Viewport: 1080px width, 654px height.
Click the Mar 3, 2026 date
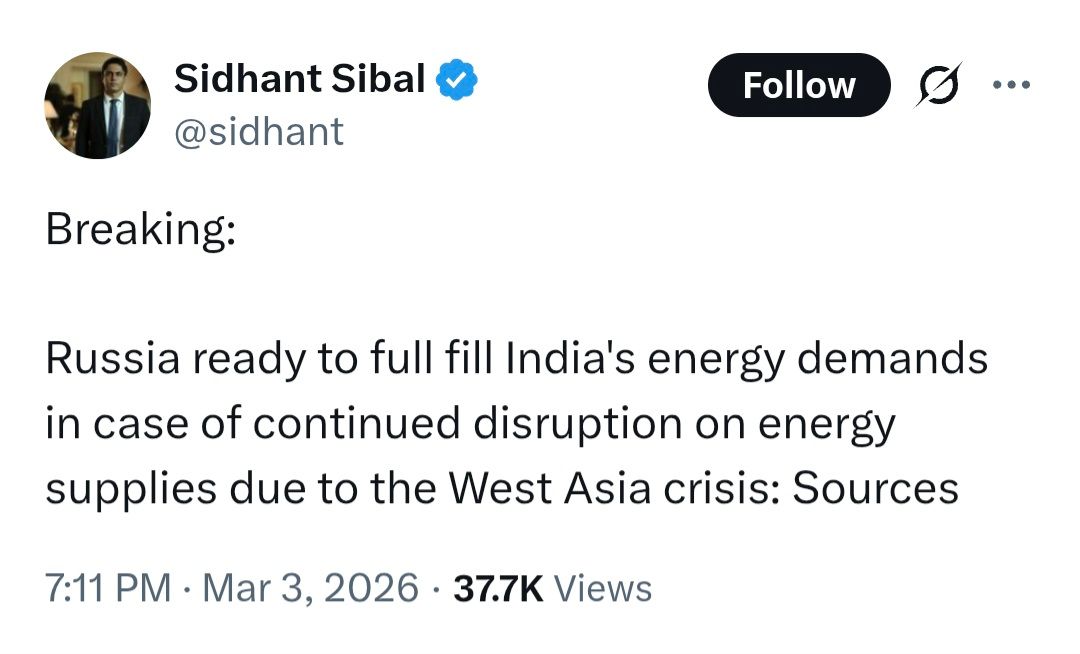[310, 588]
